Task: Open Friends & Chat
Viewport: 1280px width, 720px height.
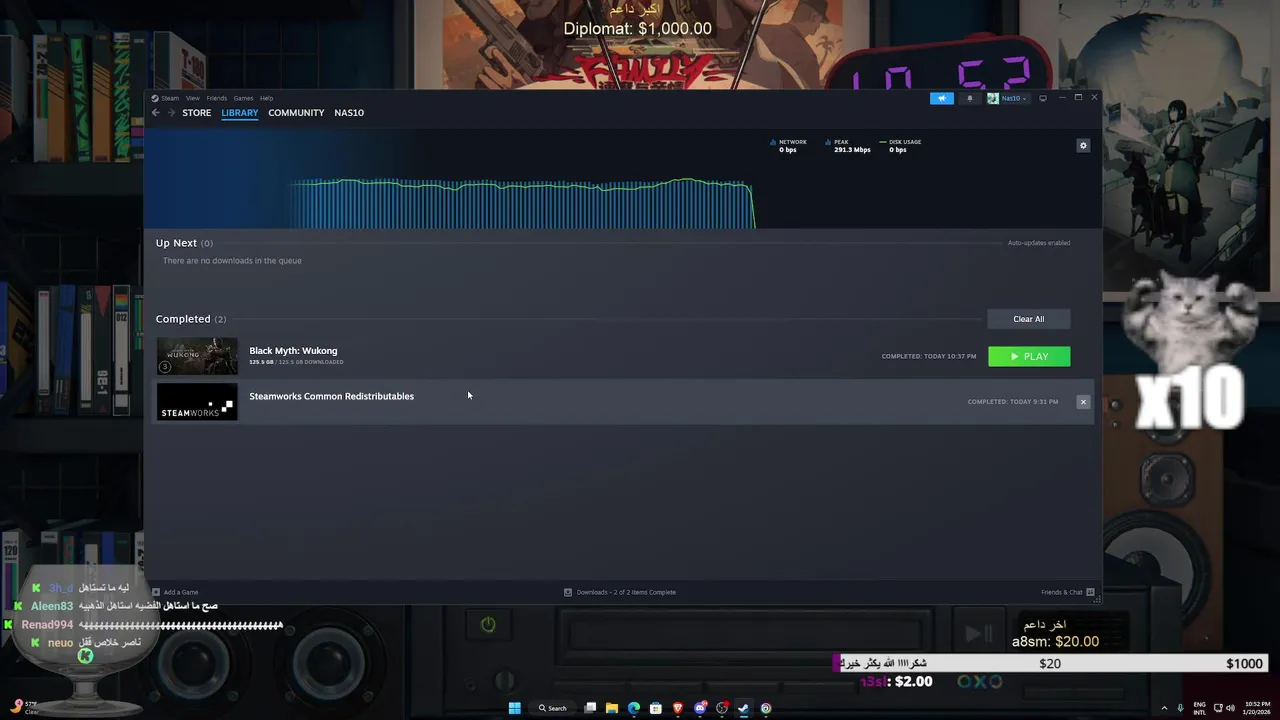Action: (1067, 592)
